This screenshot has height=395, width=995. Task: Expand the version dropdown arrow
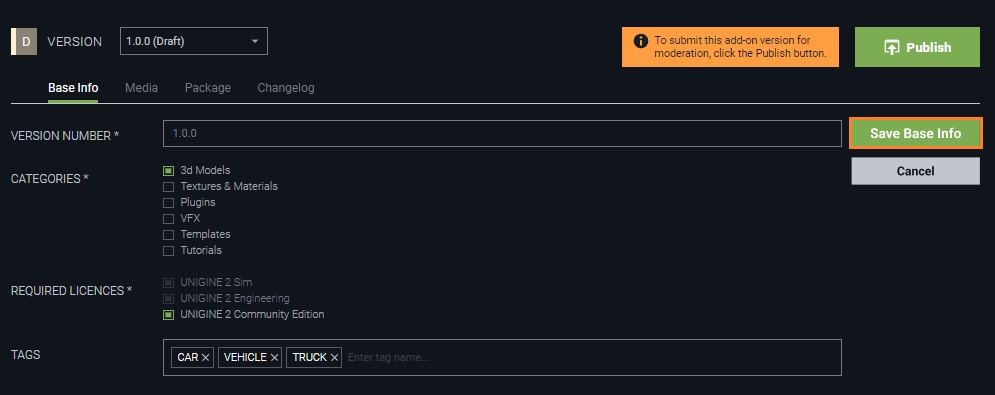tap(255, 41)
